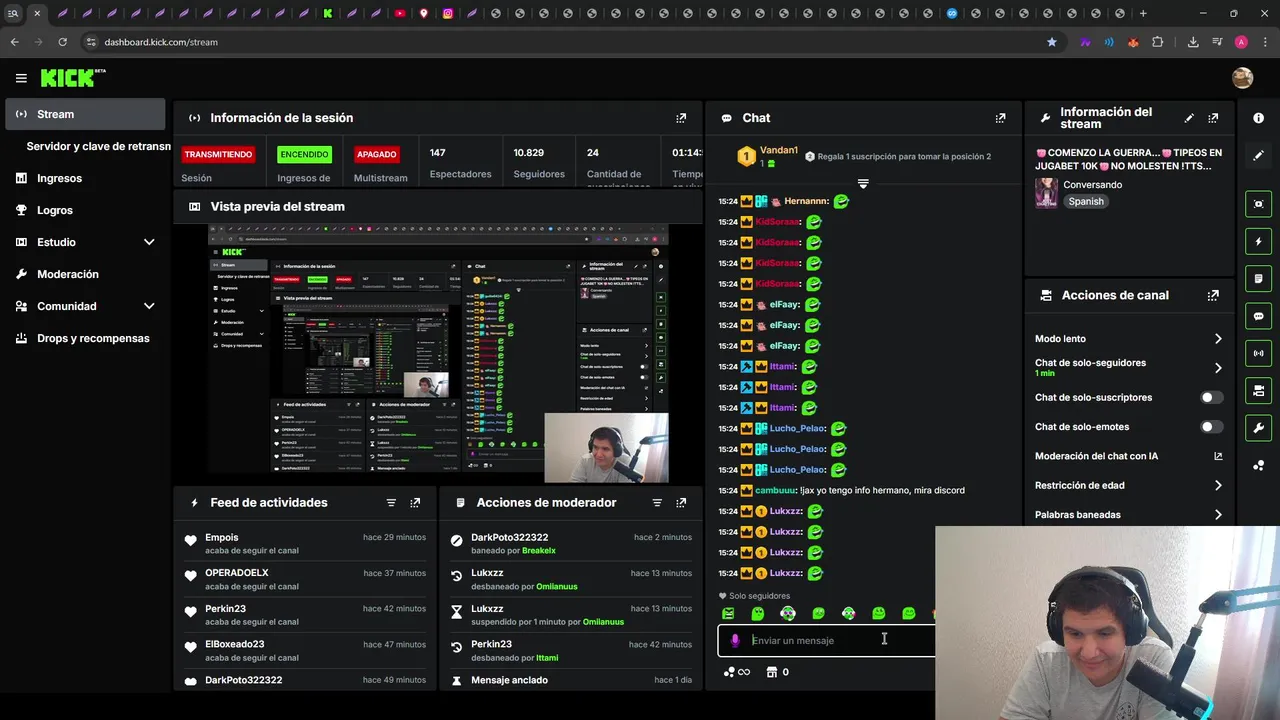Viewport: 1280px width, 720px height.
Task: Pick the angry green emote in quick emotes
Action: [728, 613]
